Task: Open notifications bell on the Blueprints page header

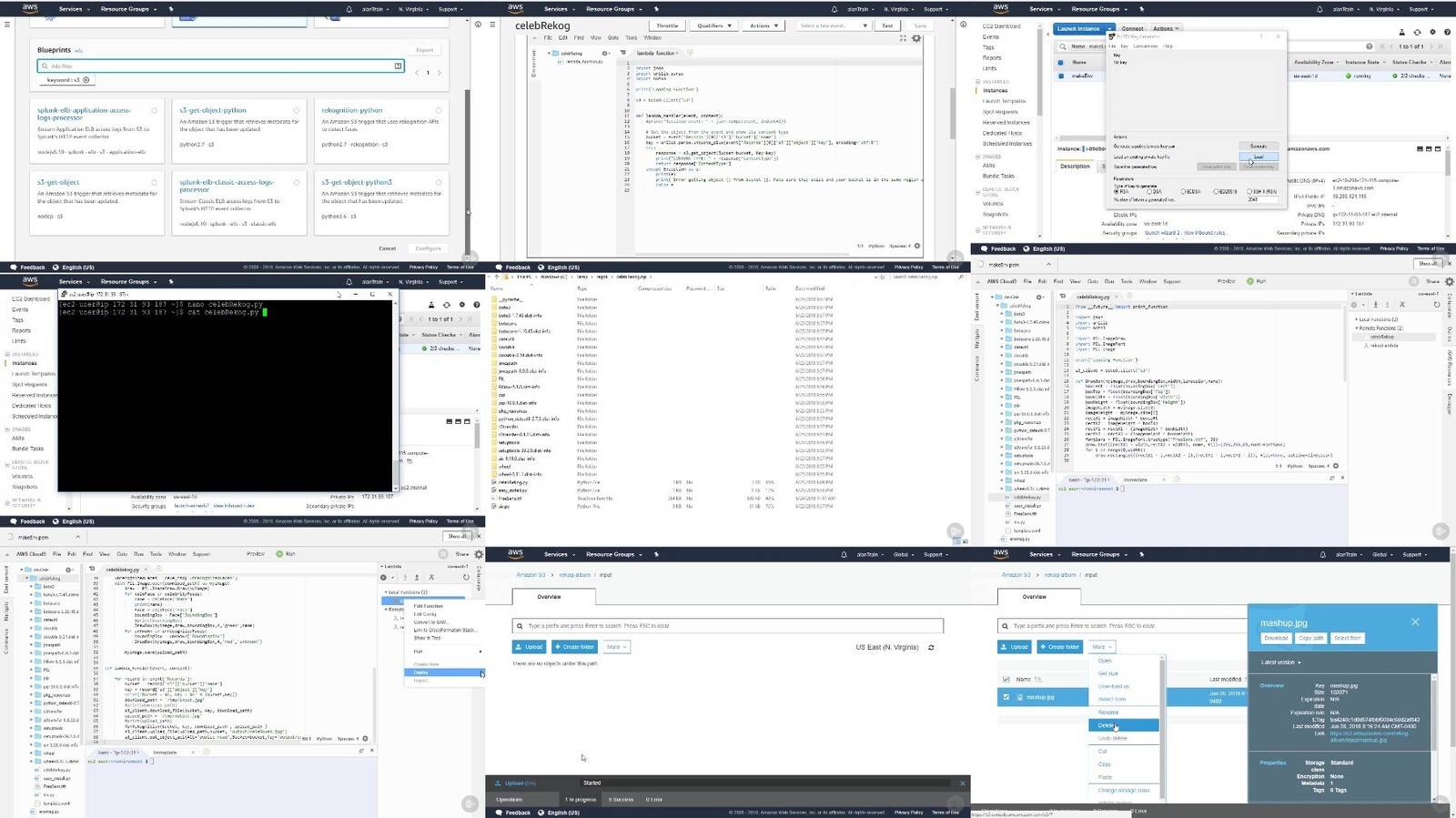Action: coord(349,9)
